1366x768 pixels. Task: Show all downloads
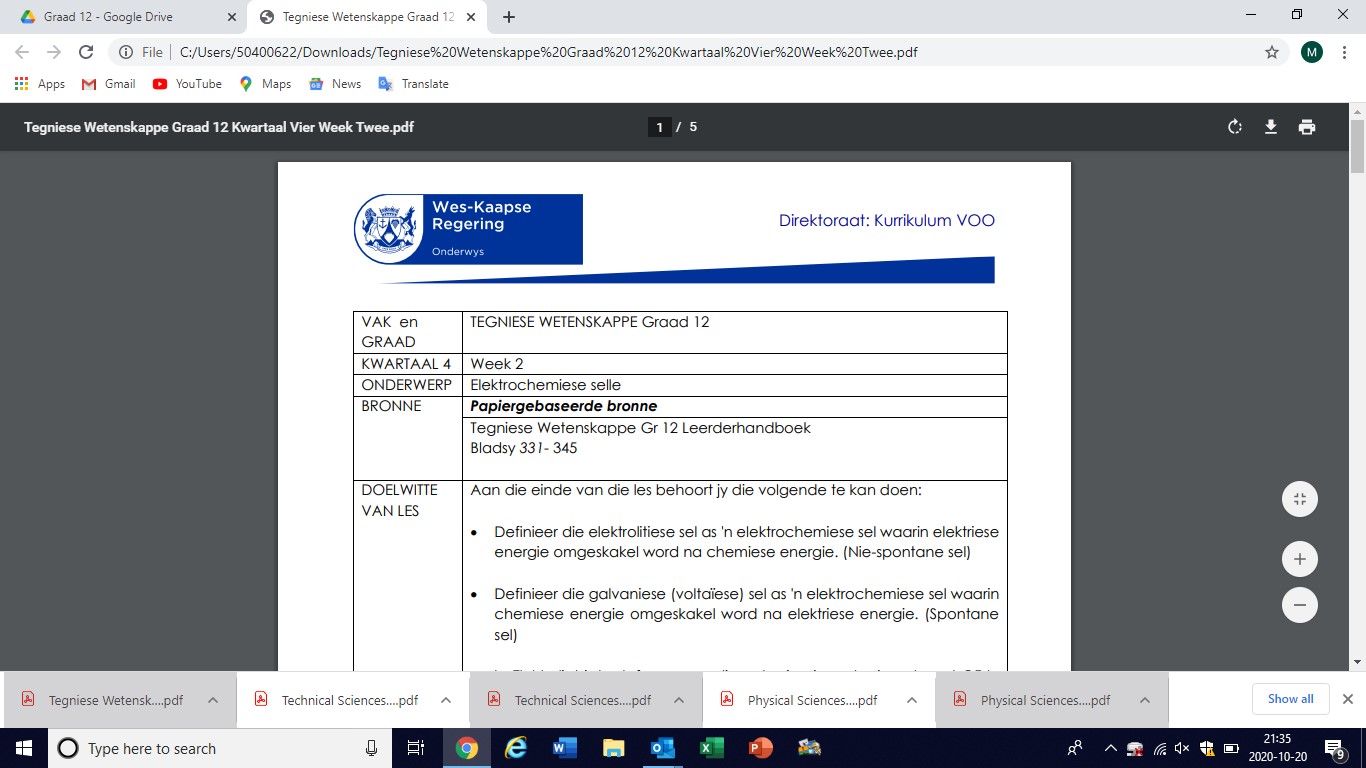[x=1290, y=699]
